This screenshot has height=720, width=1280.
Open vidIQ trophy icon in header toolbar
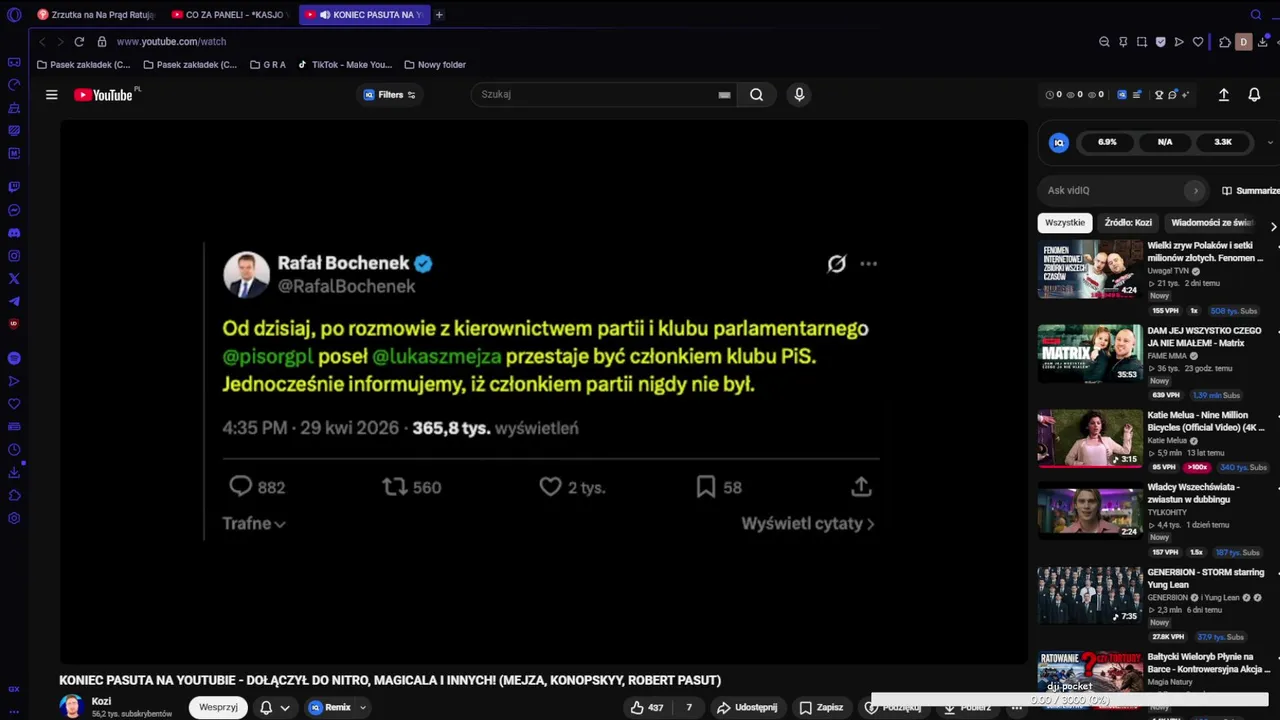pos(1160,95)
